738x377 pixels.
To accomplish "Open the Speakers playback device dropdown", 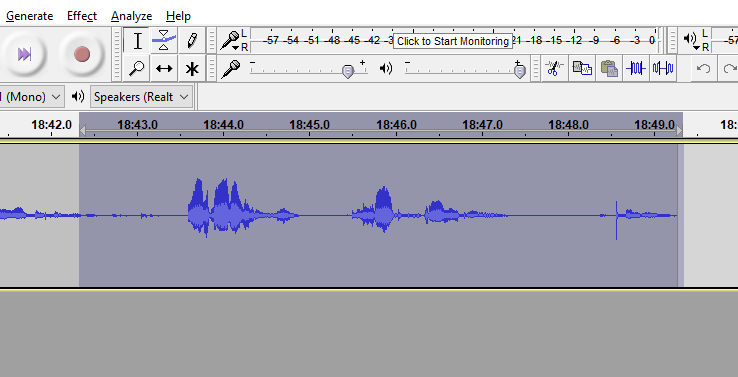I will pos(141,97).
